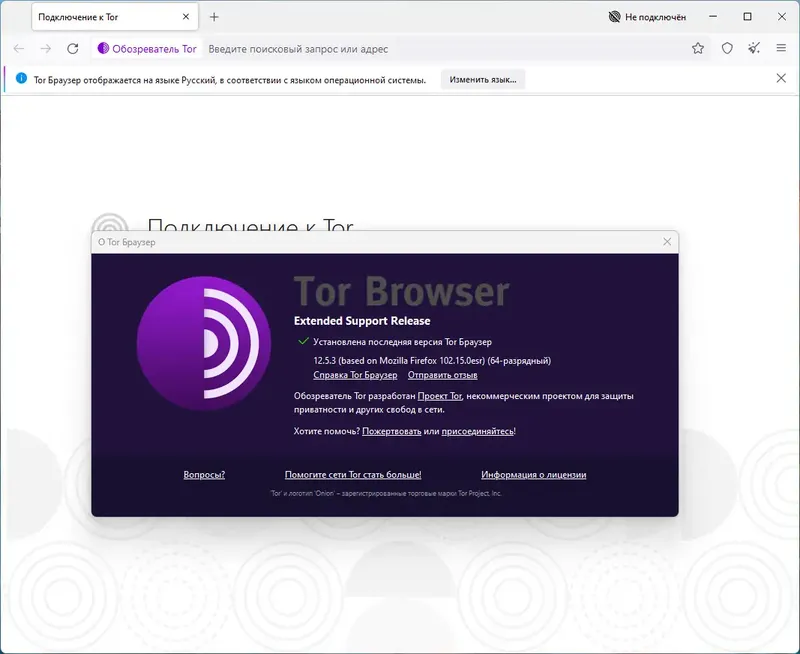
Task: Click the присоединяйтесь link
Action: pyautogui.click(x=478, y=432)
